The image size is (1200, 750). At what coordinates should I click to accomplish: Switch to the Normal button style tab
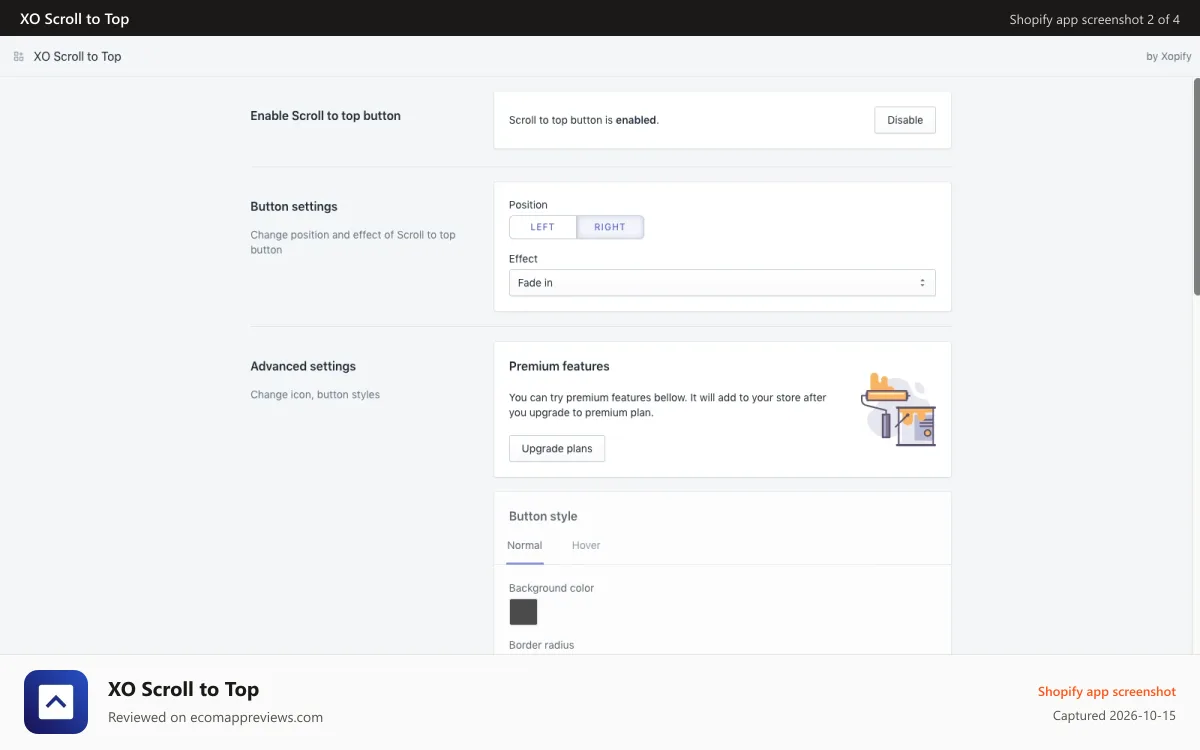coord(525,546)
